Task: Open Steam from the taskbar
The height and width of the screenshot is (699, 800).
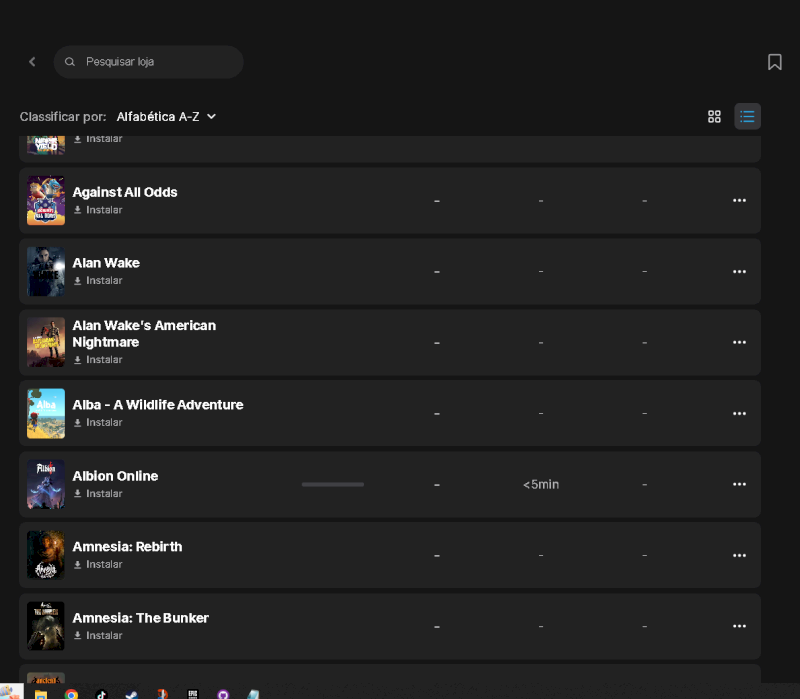Action: click(132, 694)
